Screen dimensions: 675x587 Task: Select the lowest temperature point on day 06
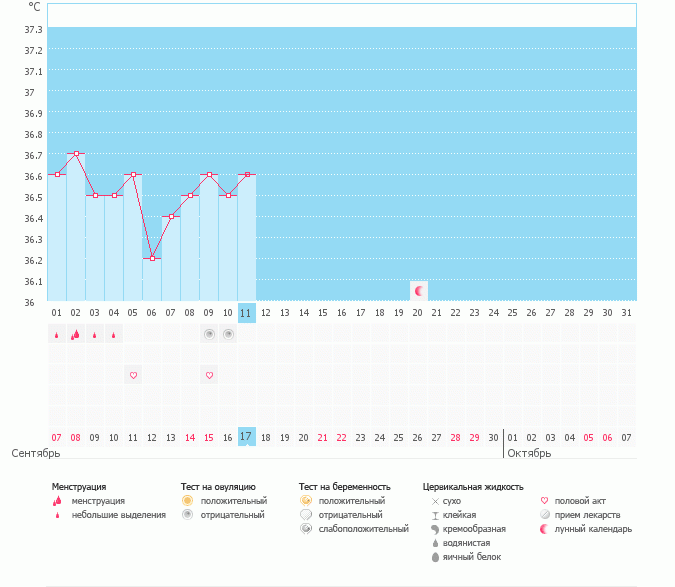[x=152, y=258]
